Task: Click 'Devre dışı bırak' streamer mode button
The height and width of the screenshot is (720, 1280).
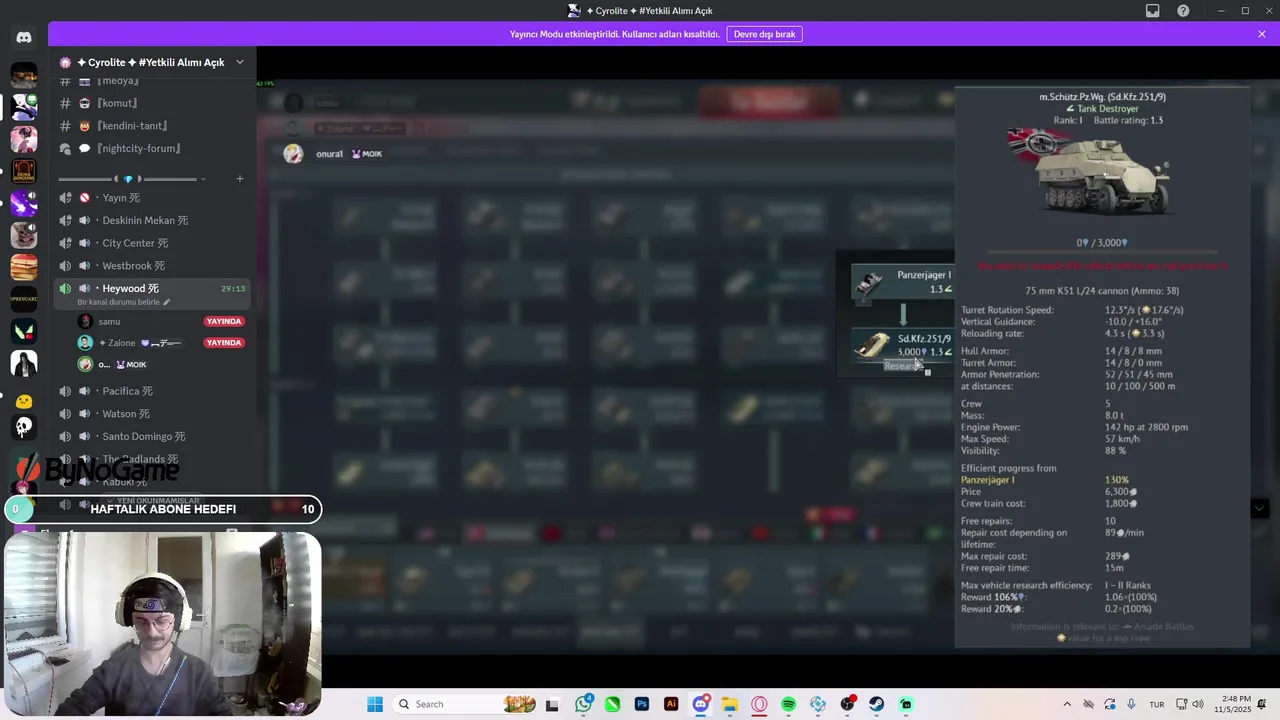Action: 764,34
